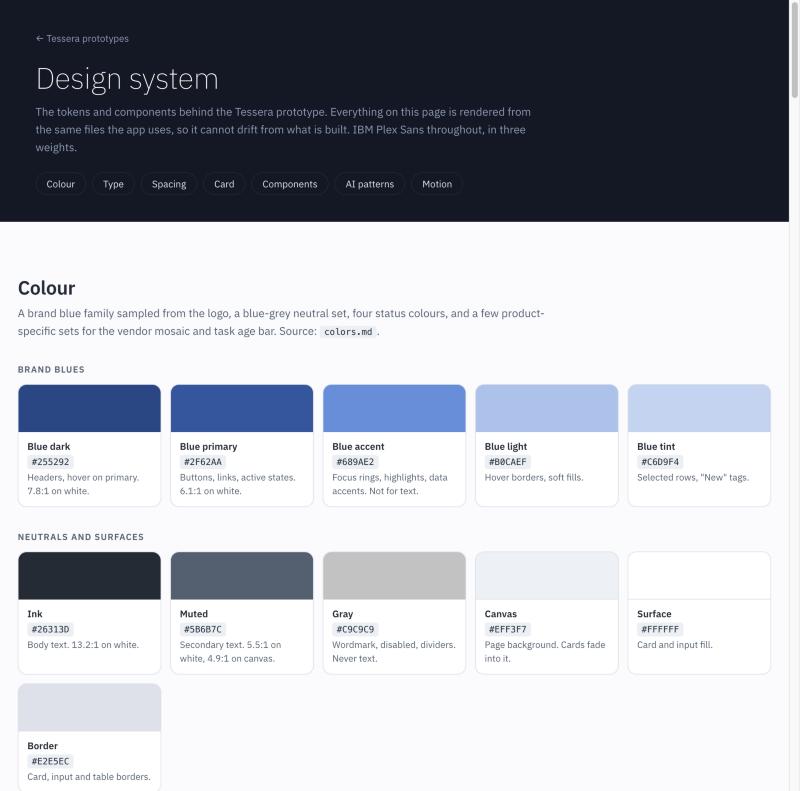Click the NEUTRALS AND SURFACES subheading
800x791 pixels.
coord(81,537)
